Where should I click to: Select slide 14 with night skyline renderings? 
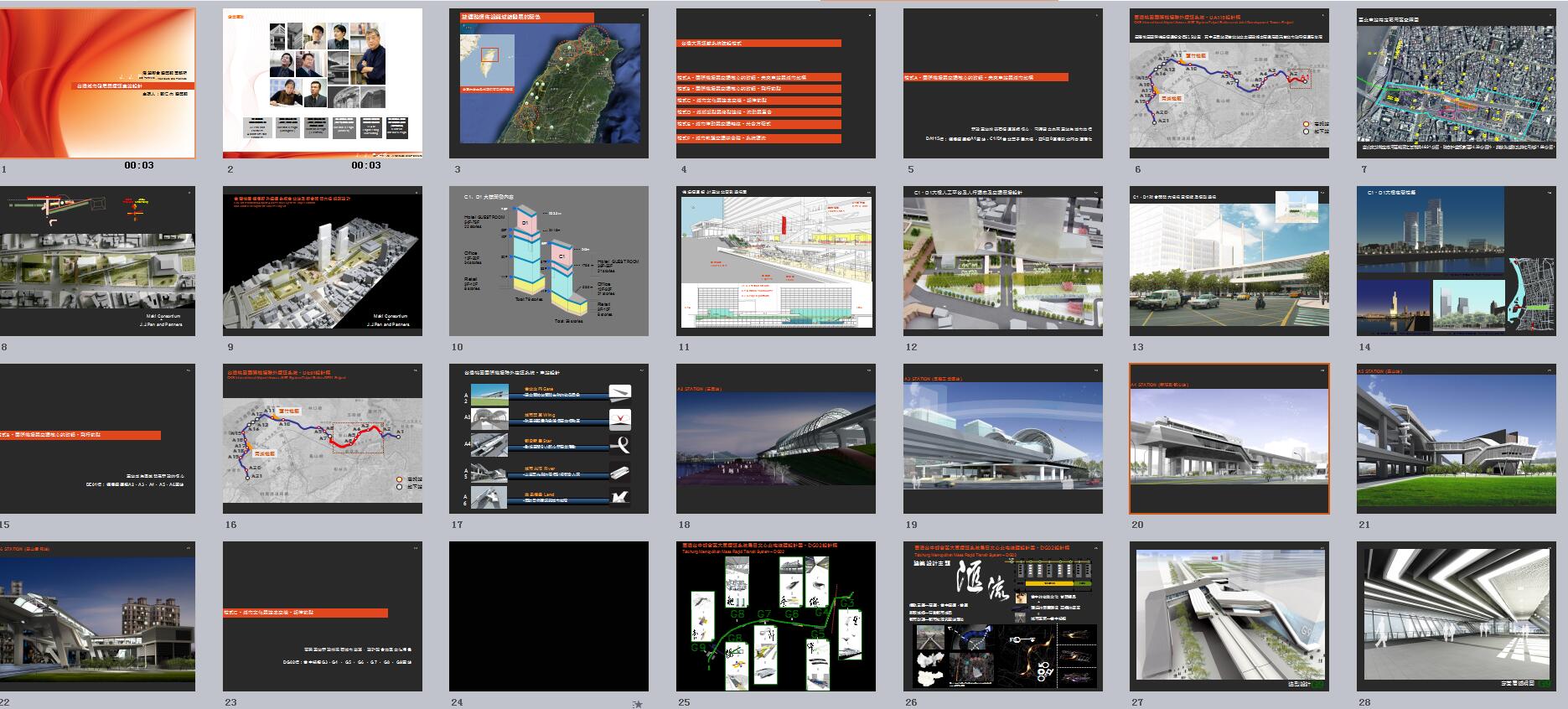pos(1457,261)
